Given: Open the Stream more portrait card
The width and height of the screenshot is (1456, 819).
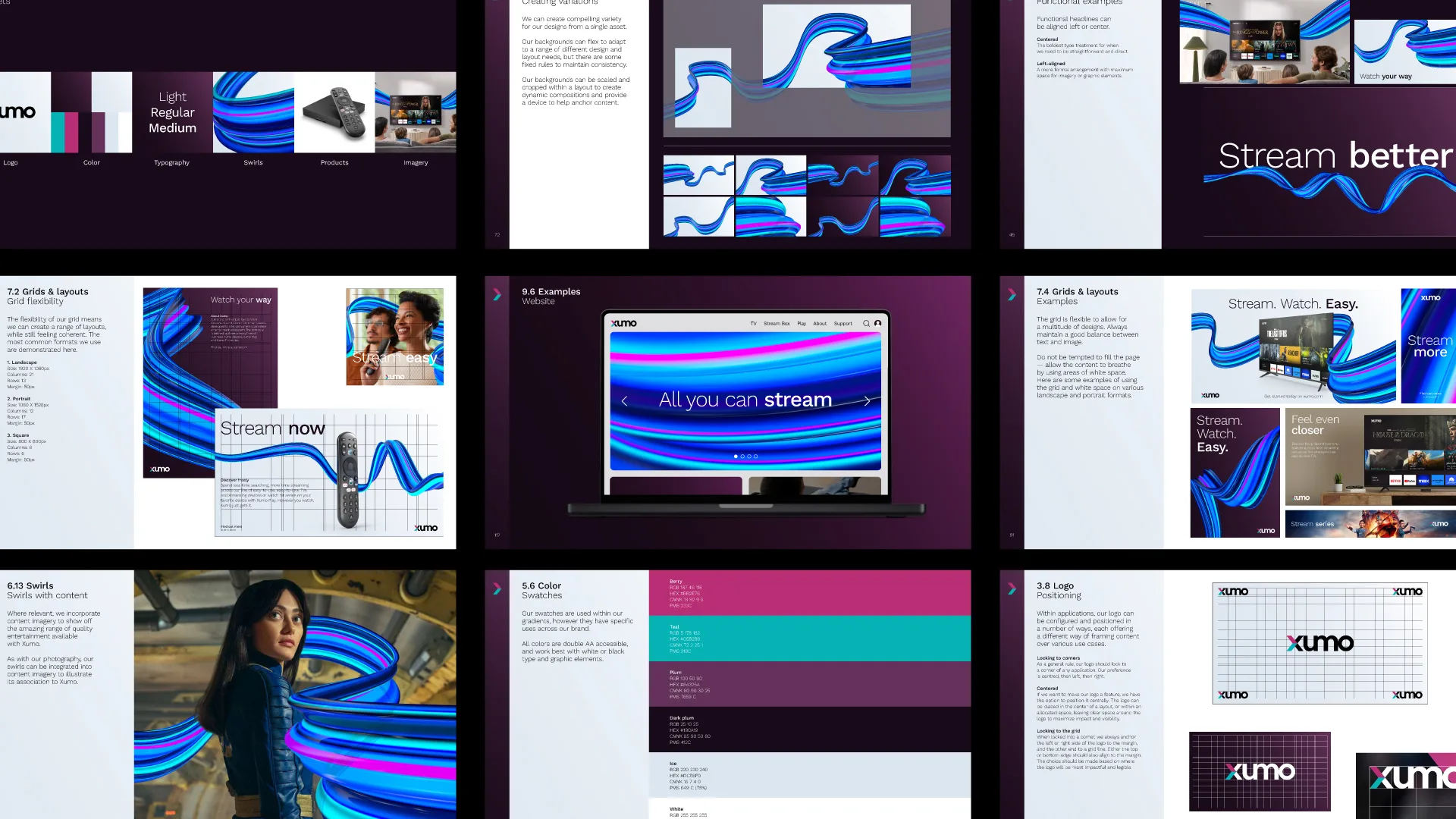Looking at the screenshot, I should [1429, 346].
